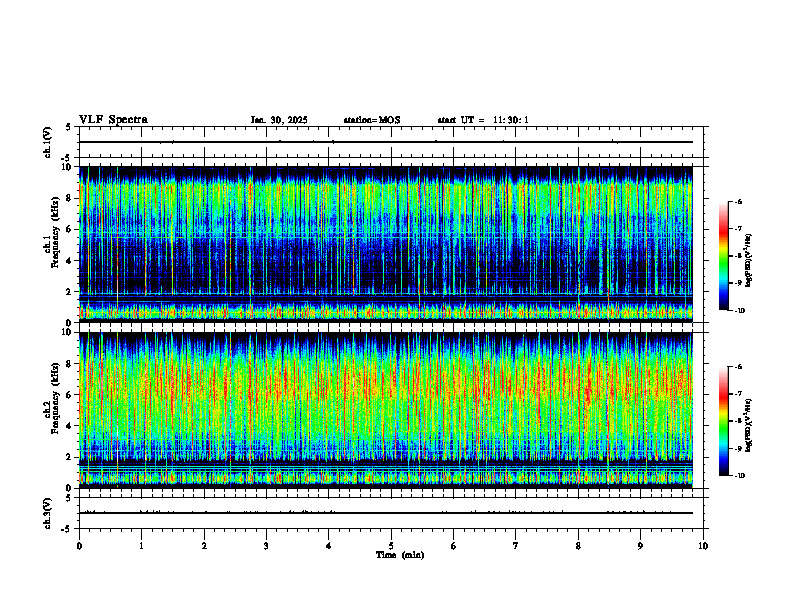Click the "-5" voltage tick on ch.3(V) axis
This screenshot has height=612, width=792.
pyautogui.click(x=67, y=529)
